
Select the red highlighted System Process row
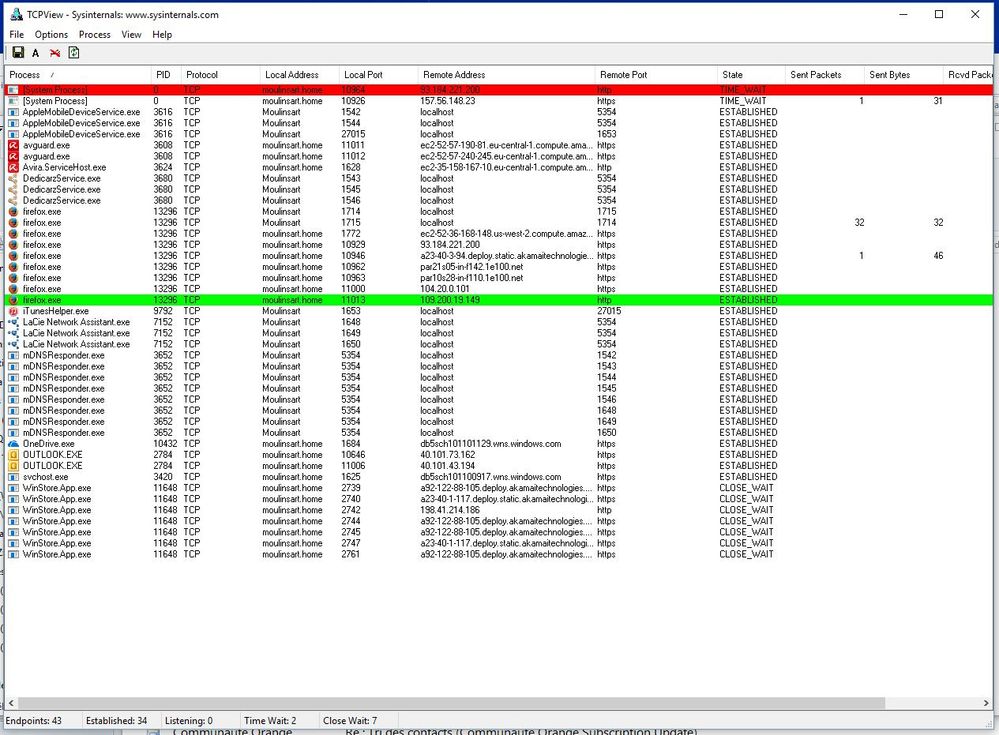pyautogui.click(x=499, y=90)
